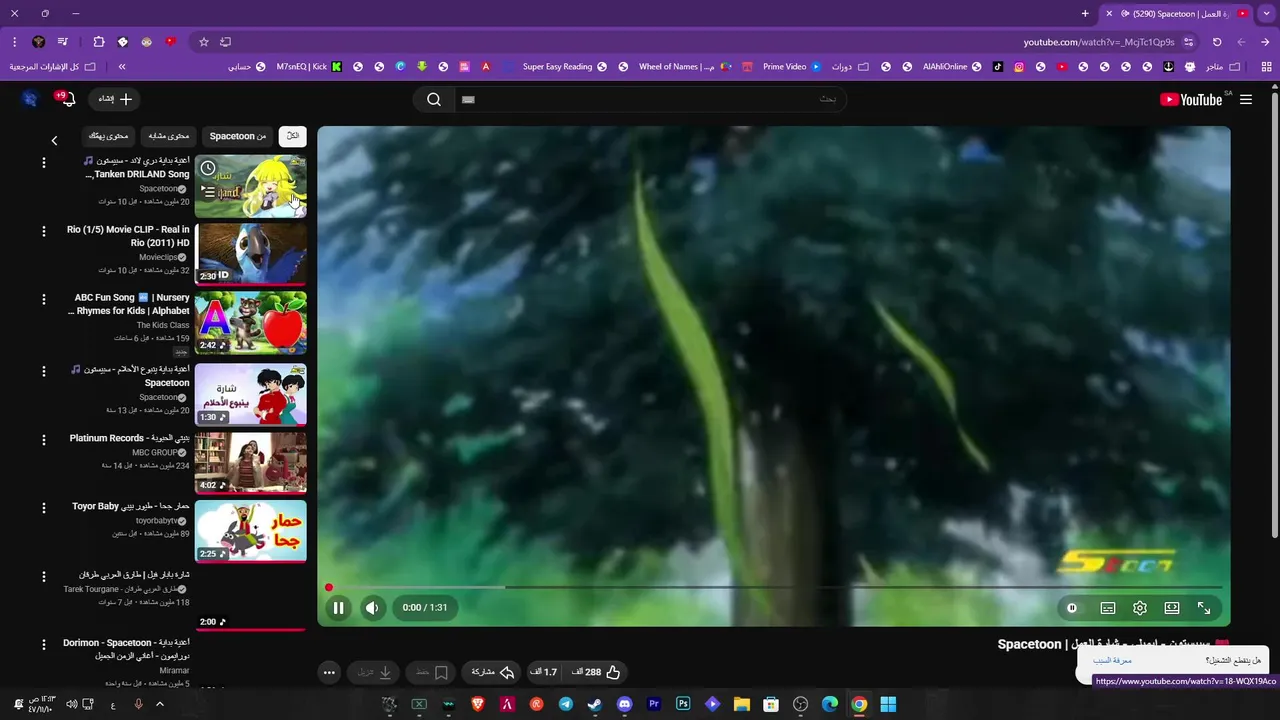
Task: Select the محتوى مشابه chip
Action: (x=169, y=136)
